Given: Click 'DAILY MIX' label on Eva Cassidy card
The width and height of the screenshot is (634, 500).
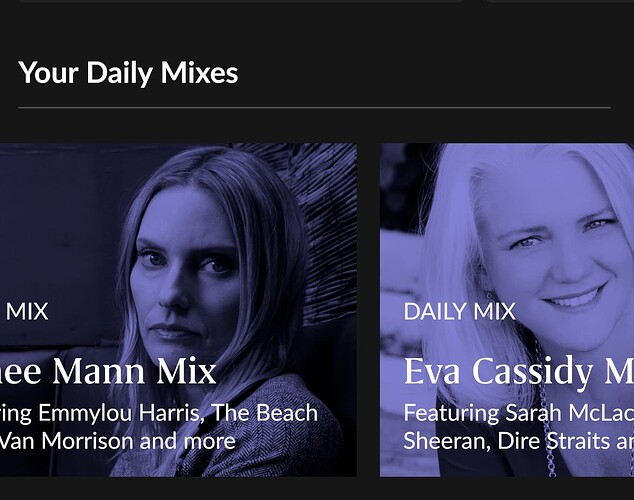Looking at the screenshot, I should (459, 312).
